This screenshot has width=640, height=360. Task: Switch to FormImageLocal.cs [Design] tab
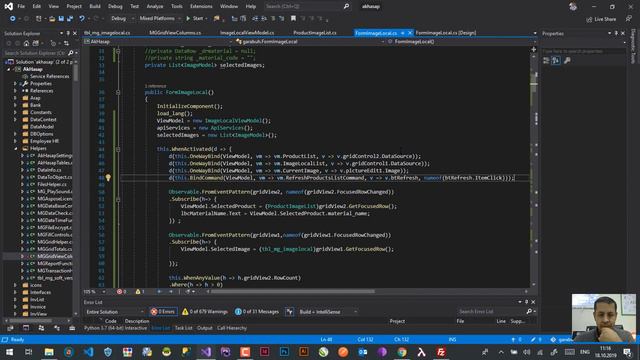coord(445,33)
